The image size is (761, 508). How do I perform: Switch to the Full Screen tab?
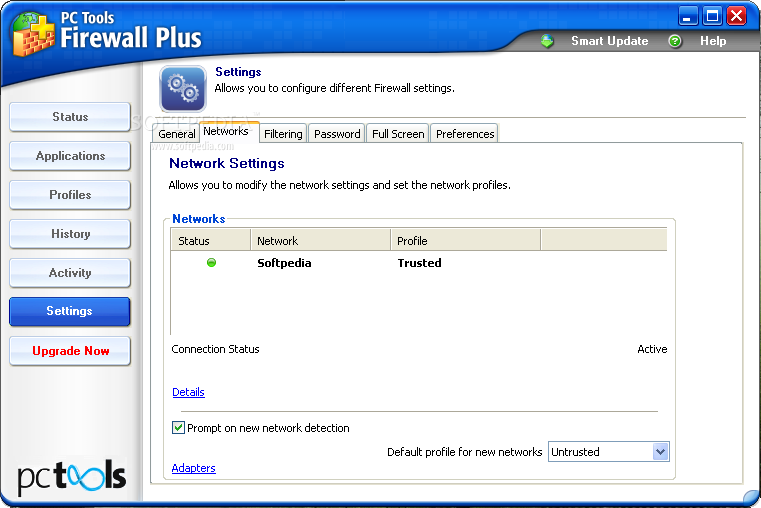(398, 134)
